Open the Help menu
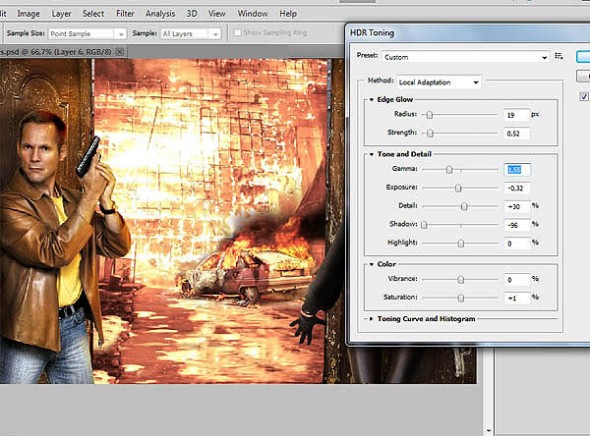Image resolution: width=590 pixels, height=436 pixels. (x=288, y=14)
